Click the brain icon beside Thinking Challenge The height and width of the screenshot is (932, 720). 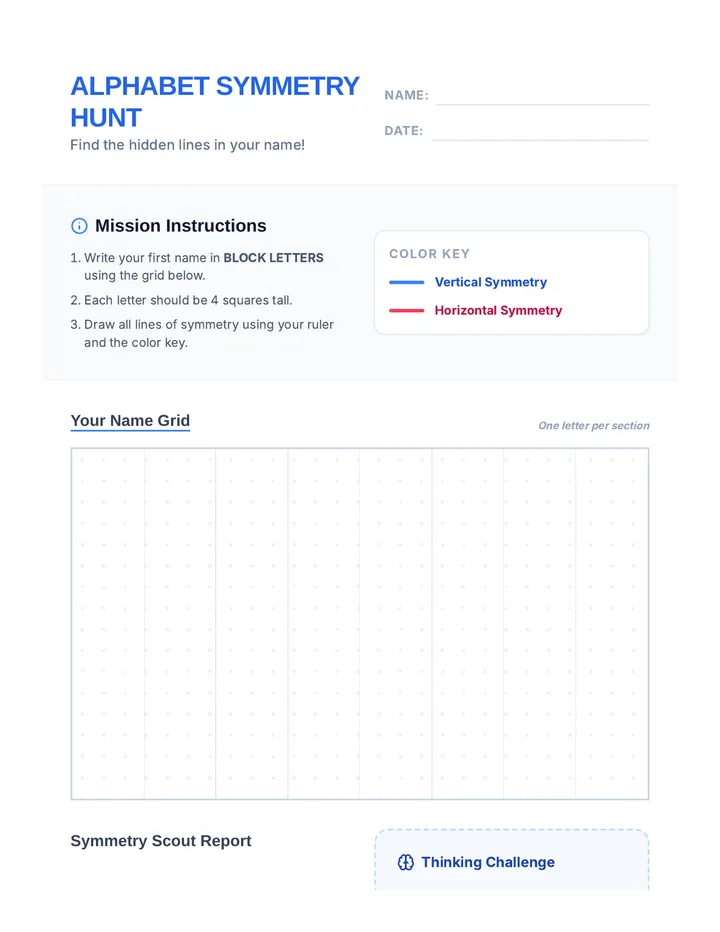[405, 862]
